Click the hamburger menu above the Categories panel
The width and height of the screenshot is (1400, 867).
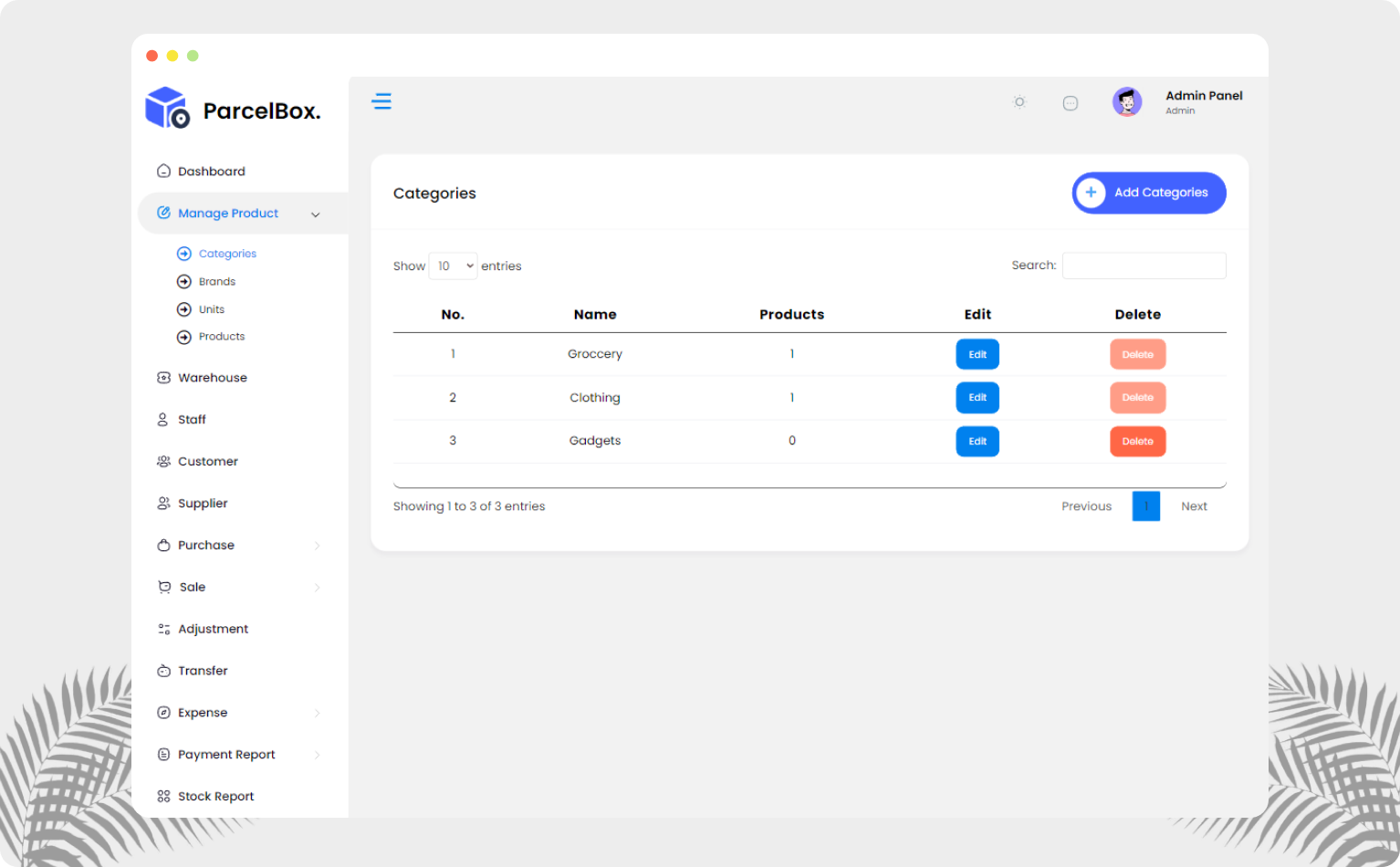pyautogui.click(x=382, y=100)
